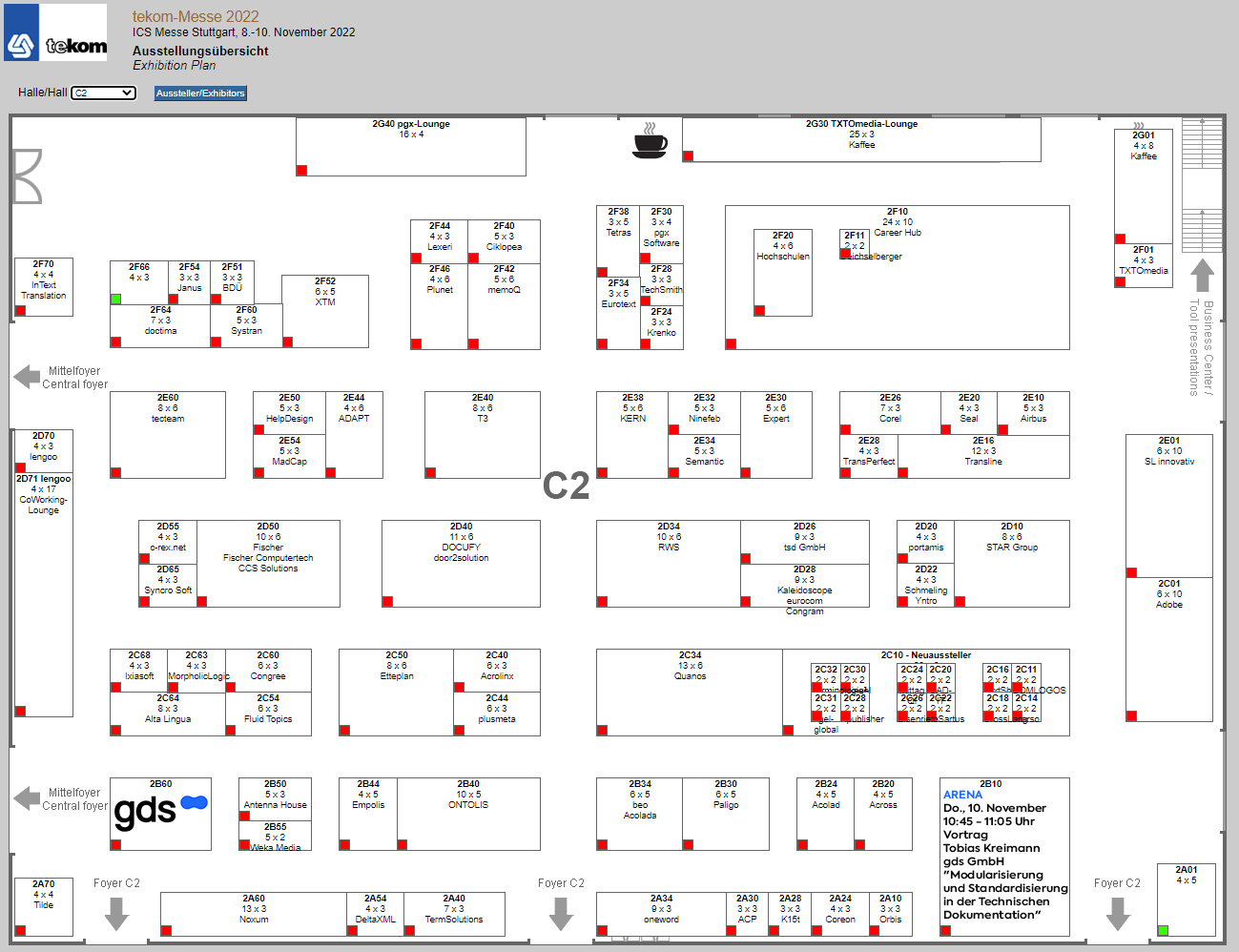Click the Business Center up arrow
This screenshot has width=1239, height=952.
tap(1203, 275)
